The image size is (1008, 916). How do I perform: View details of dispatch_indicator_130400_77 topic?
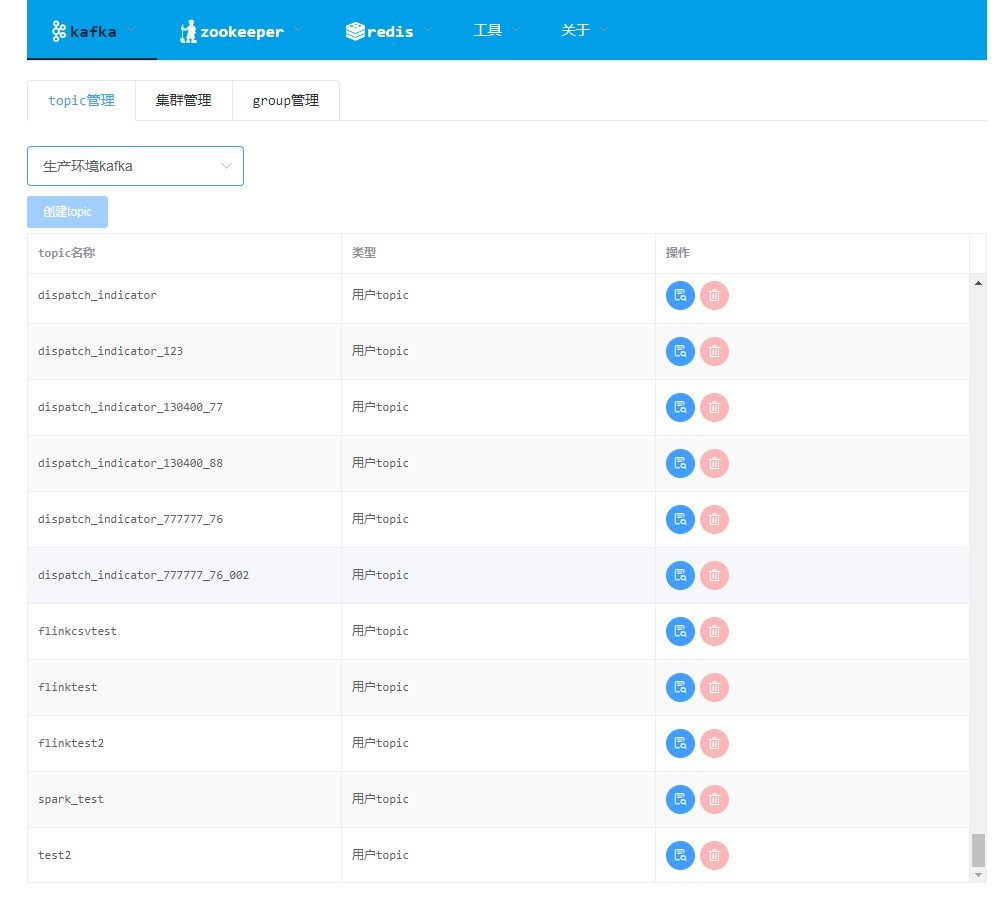pyautogui.click(x=680, y=408)
